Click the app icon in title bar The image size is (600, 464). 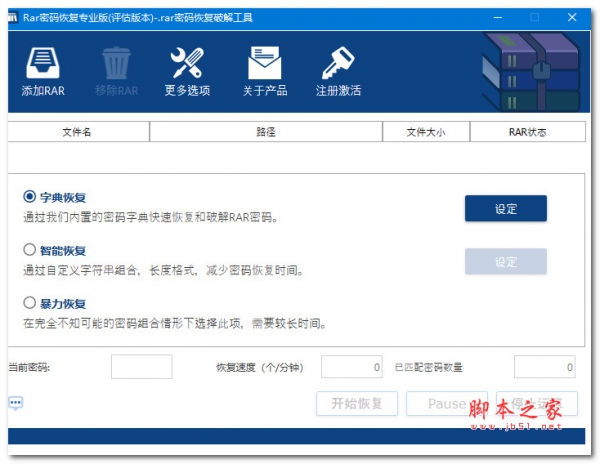[x=13, y=18]
